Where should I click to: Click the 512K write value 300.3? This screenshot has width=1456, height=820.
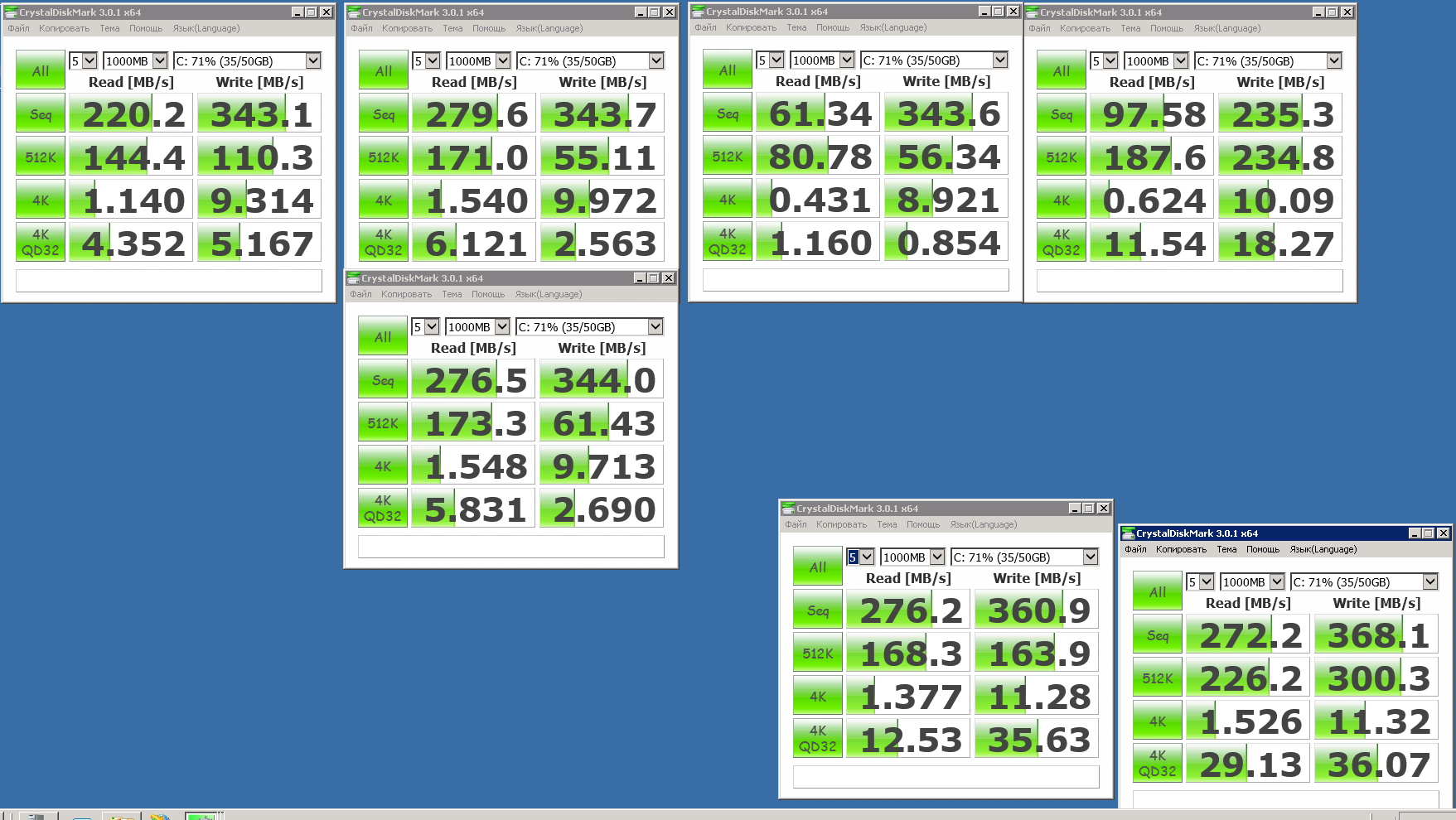1376,678
